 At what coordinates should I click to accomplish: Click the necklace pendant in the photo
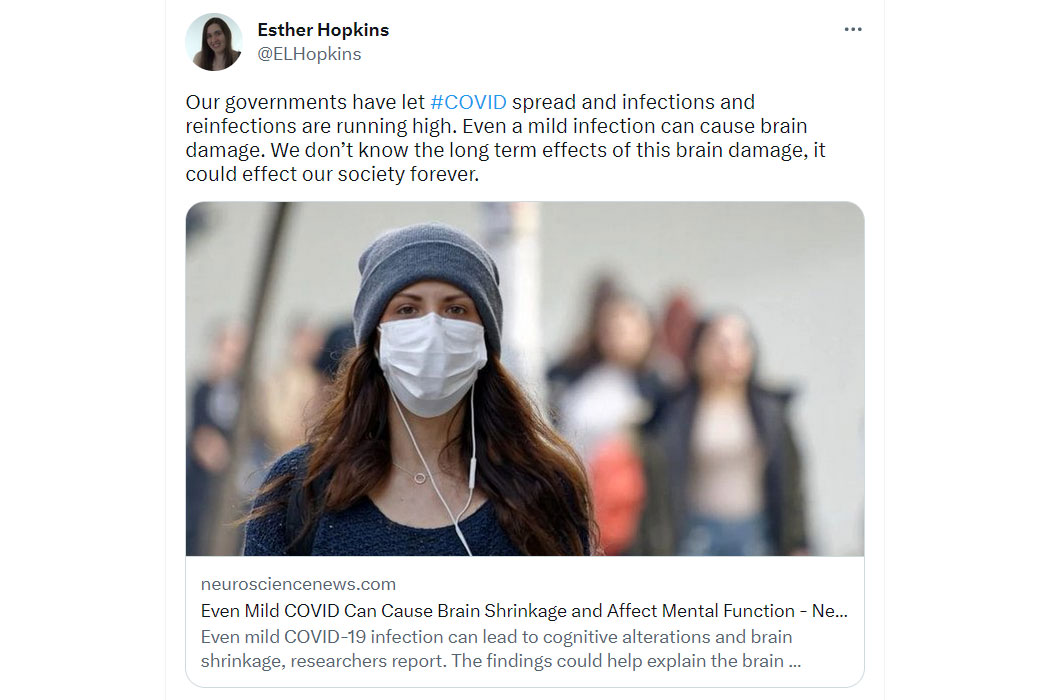click(420, 478)
